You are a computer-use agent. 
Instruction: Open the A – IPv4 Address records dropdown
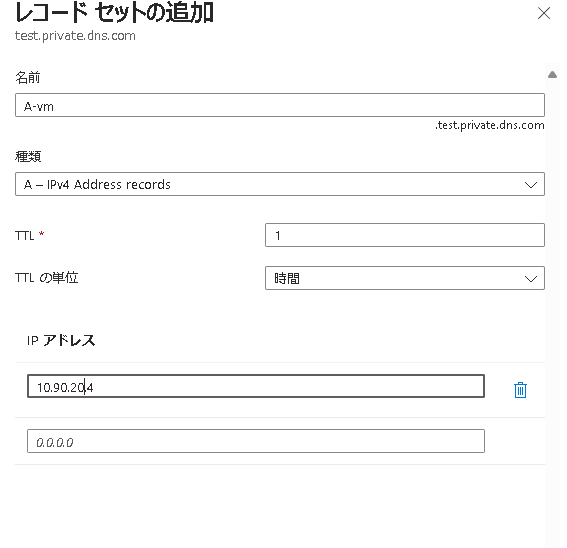pos(280,184)
